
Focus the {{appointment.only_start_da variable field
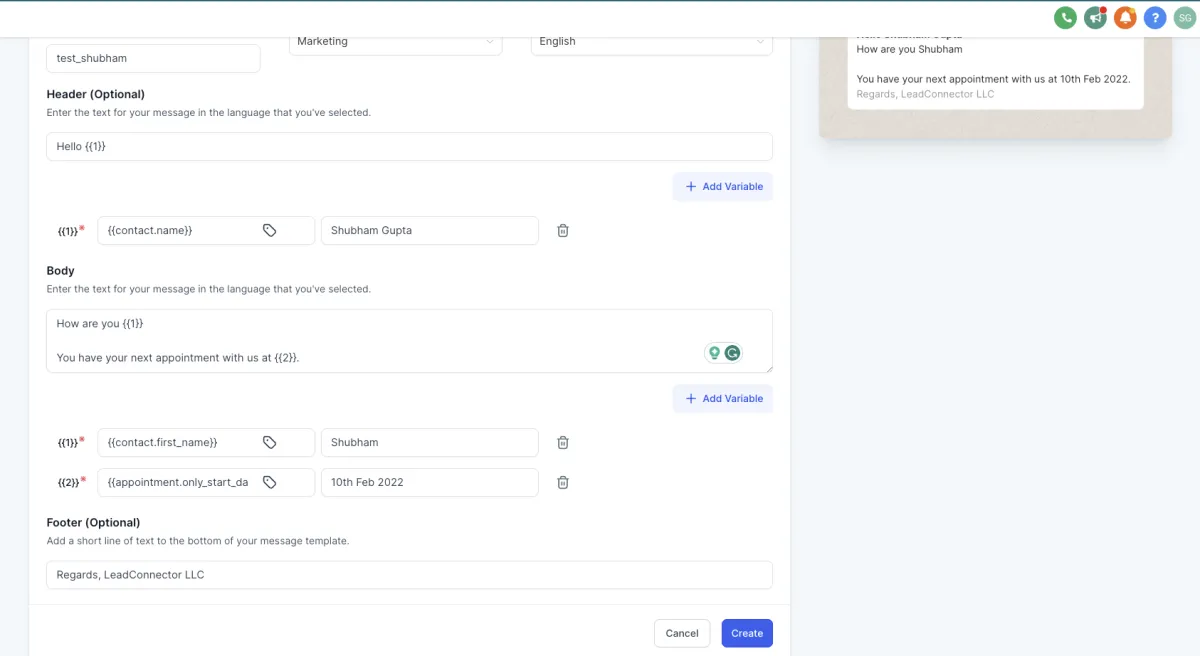(x=206, y=482)
